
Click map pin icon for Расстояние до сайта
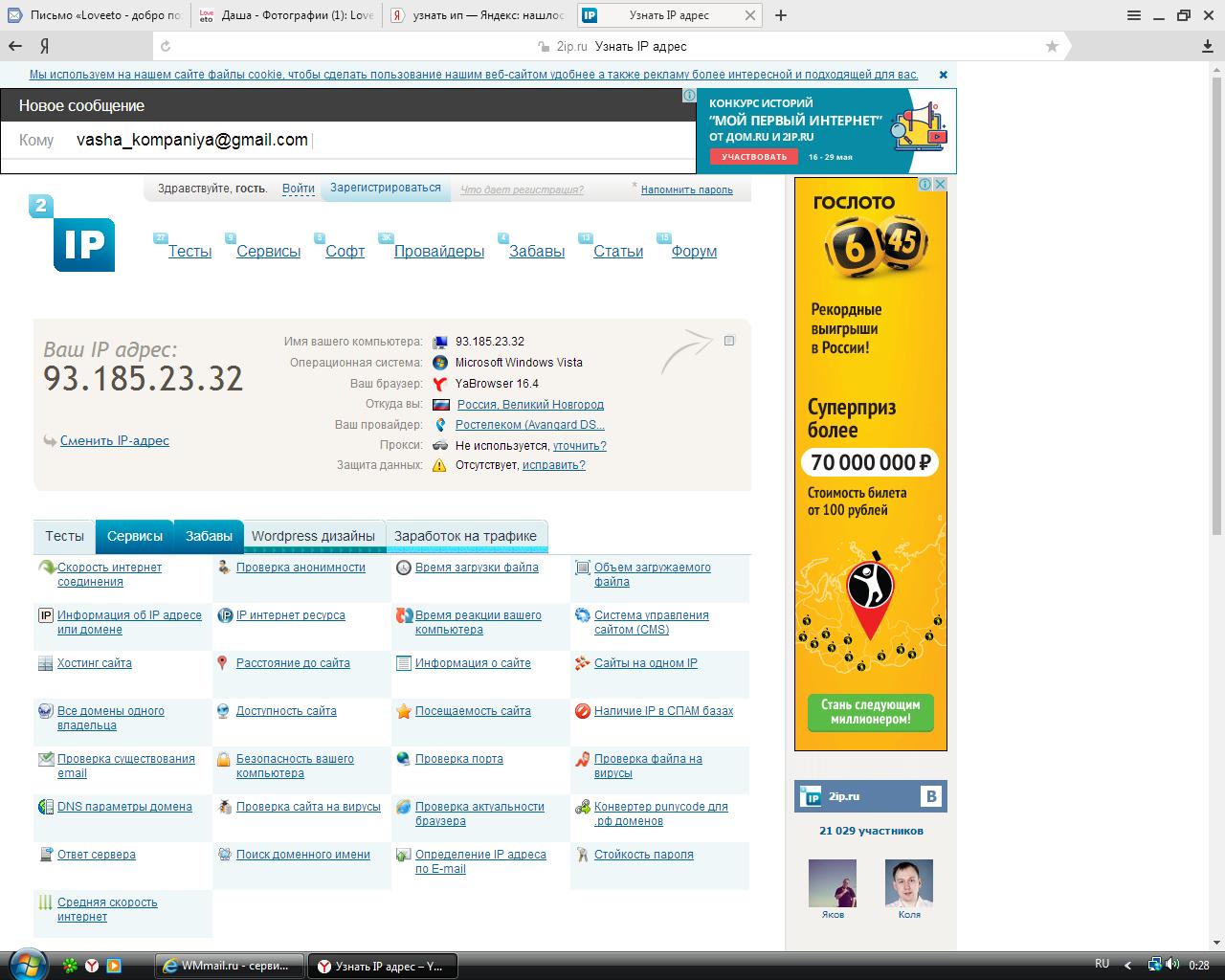tap(222, 663)
